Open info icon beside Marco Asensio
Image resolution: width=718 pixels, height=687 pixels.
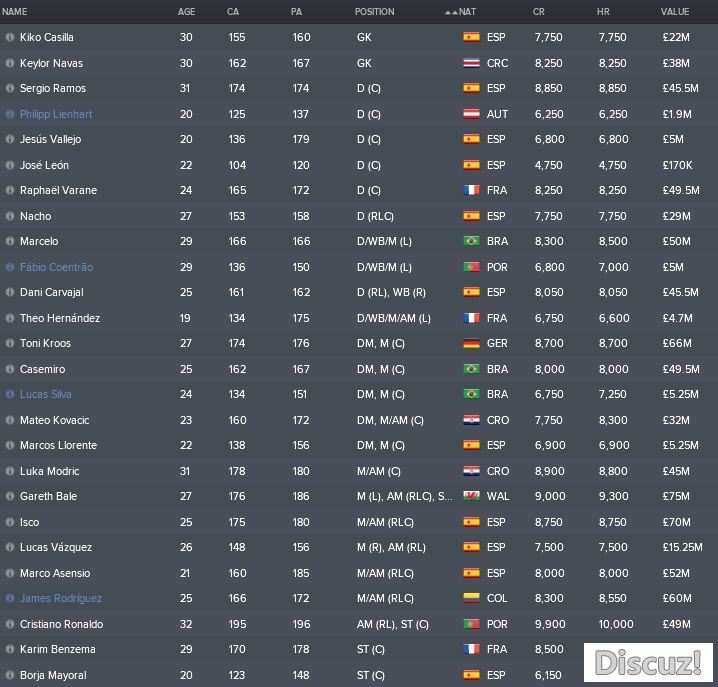[x=10, y=573]
